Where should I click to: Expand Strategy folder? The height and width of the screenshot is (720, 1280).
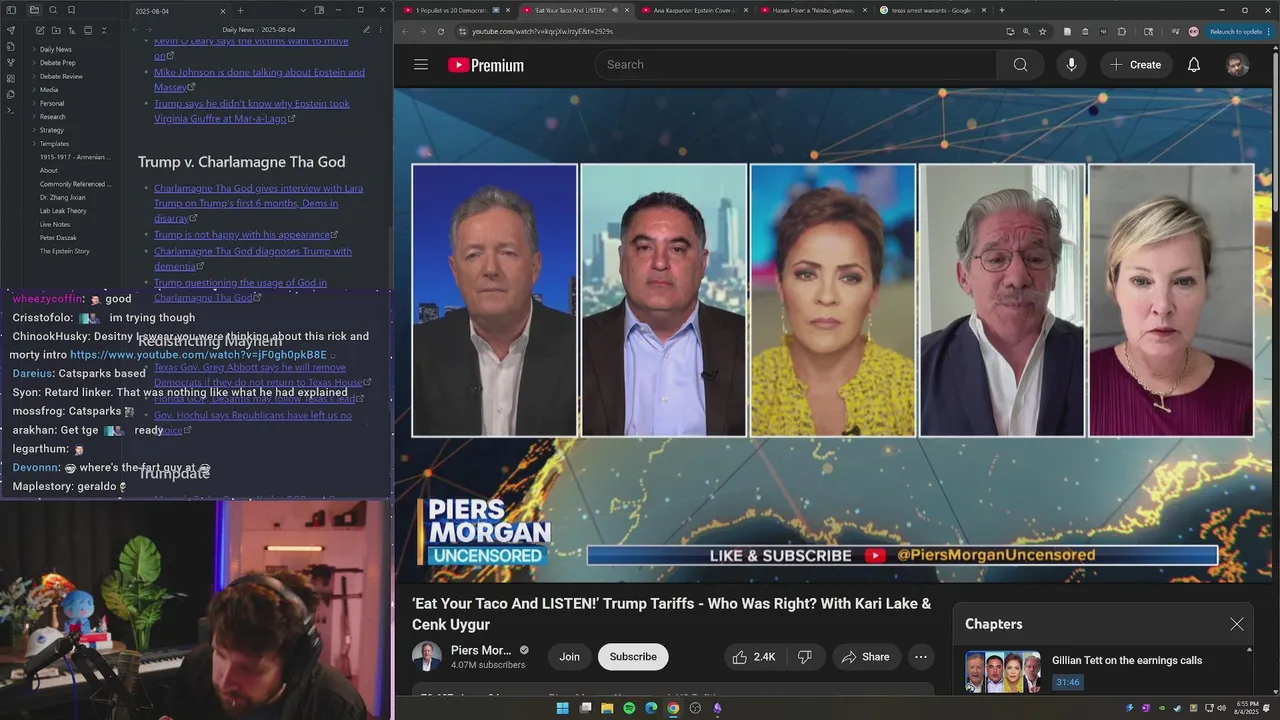(51, 130)
